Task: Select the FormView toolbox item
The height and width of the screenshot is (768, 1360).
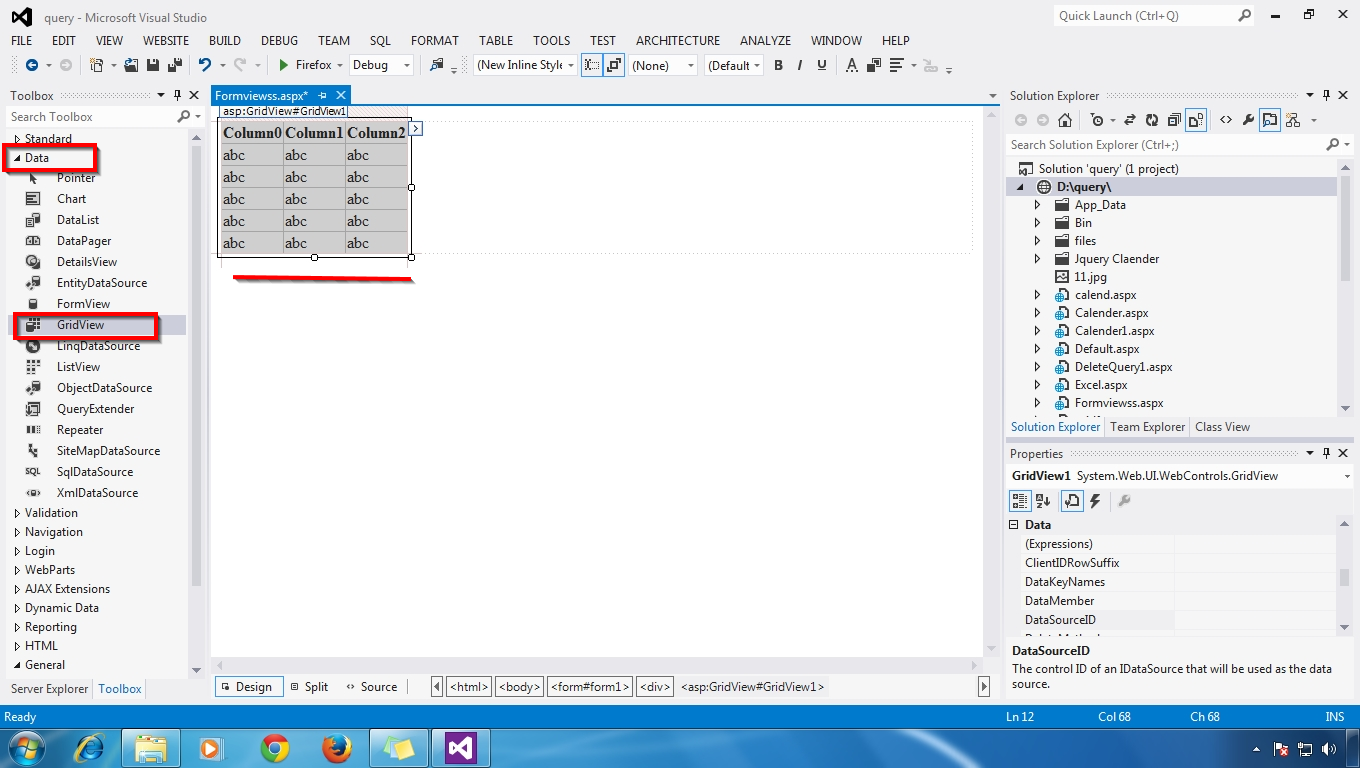Action: [83, 304]
